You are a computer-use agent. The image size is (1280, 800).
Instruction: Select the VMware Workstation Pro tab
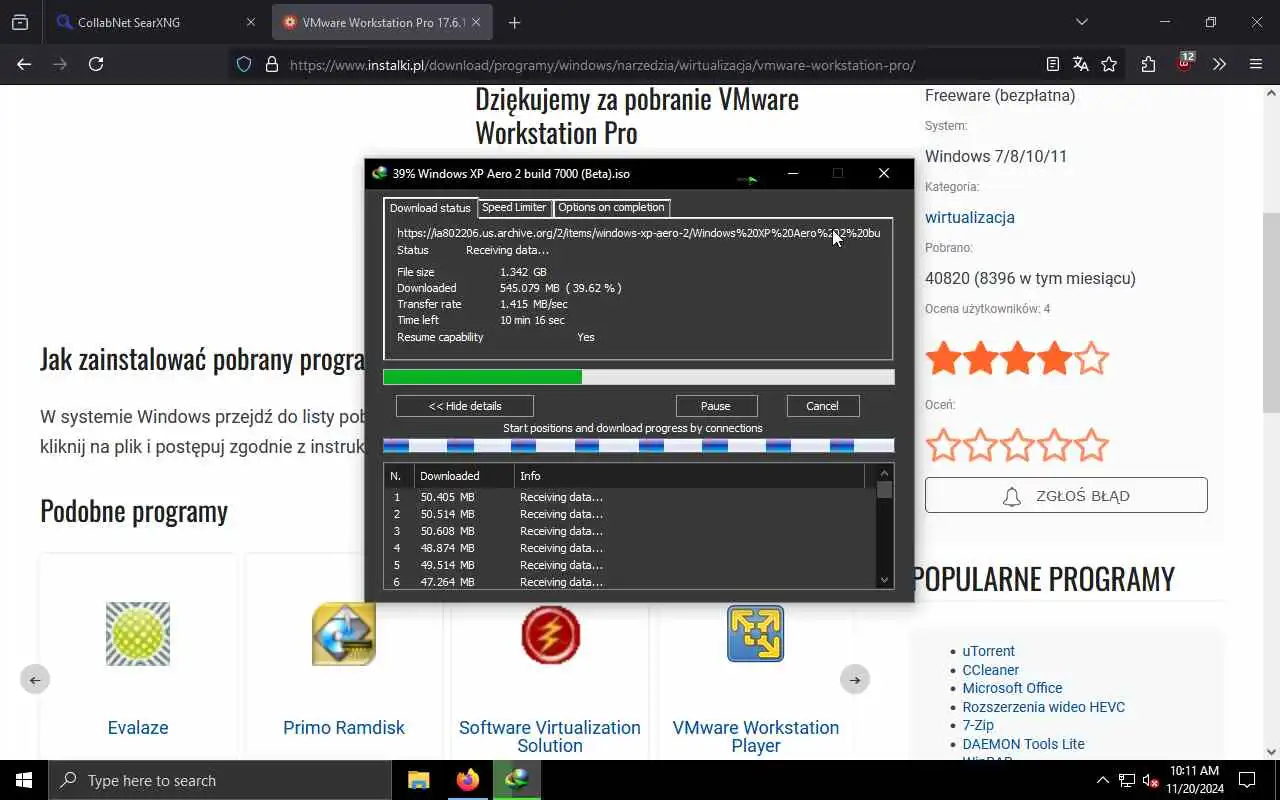tap(382, 22)
